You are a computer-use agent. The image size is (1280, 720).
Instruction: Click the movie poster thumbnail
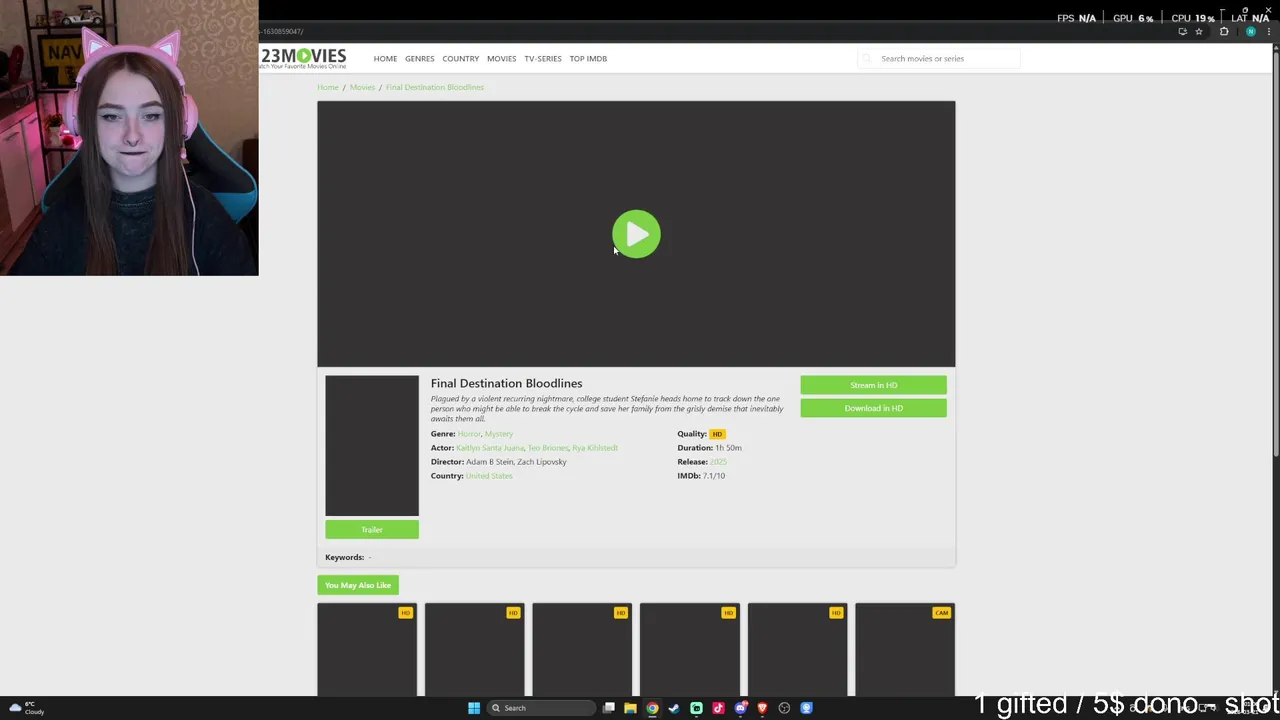372,445
